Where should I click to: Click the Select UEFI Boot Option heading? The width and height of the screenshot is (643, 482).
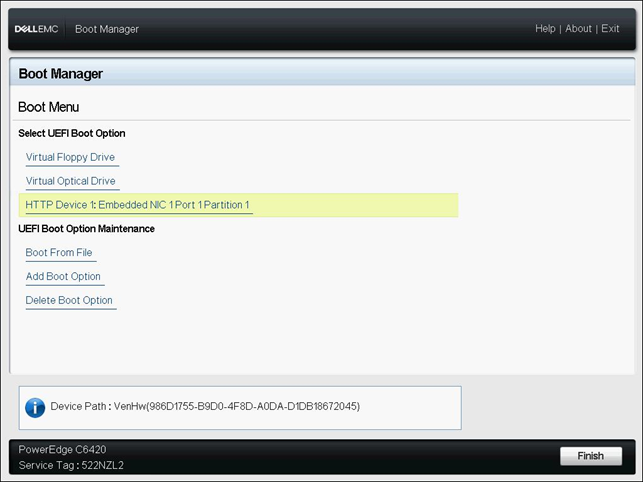72,133
